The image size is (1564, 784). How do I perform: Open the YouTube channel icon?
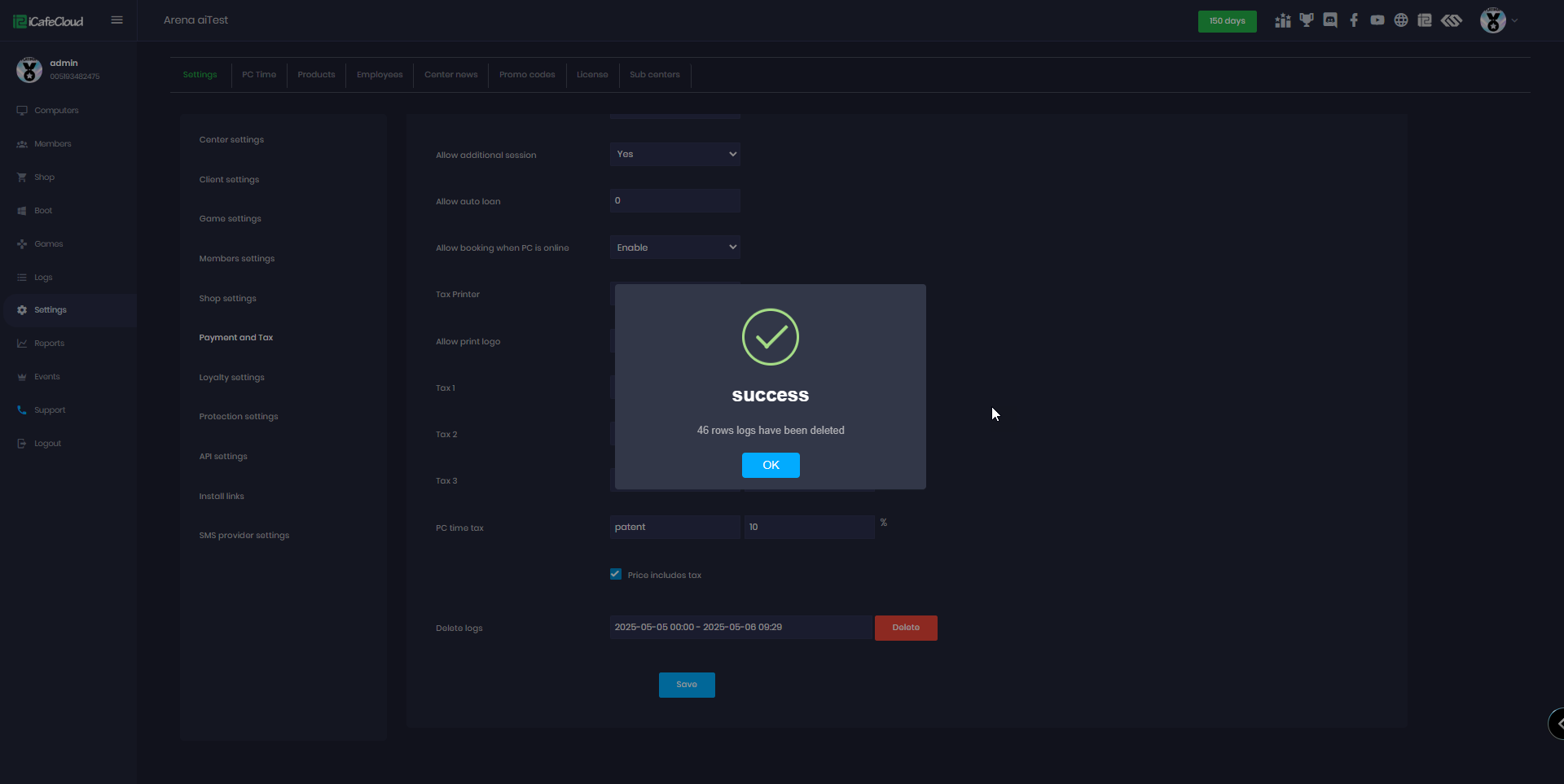coord(1377,20)
